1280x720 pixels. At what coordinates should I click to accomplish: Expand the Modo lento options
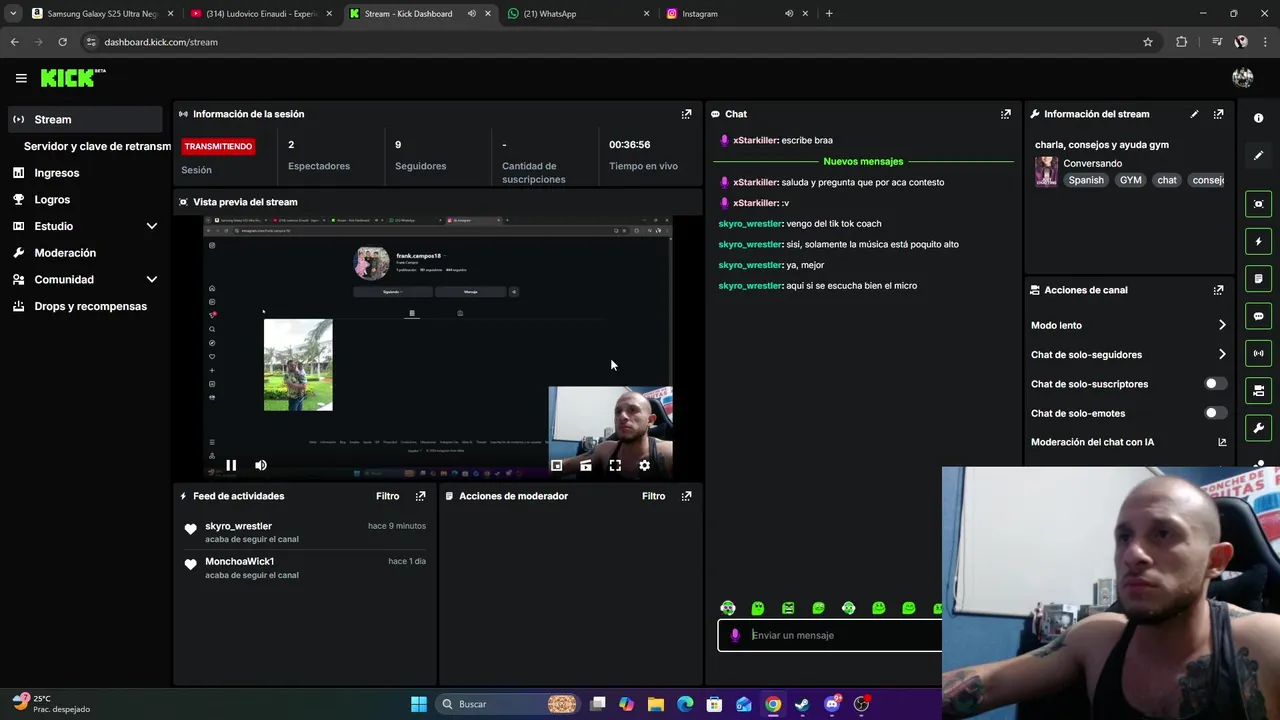tap(1222, 325)
